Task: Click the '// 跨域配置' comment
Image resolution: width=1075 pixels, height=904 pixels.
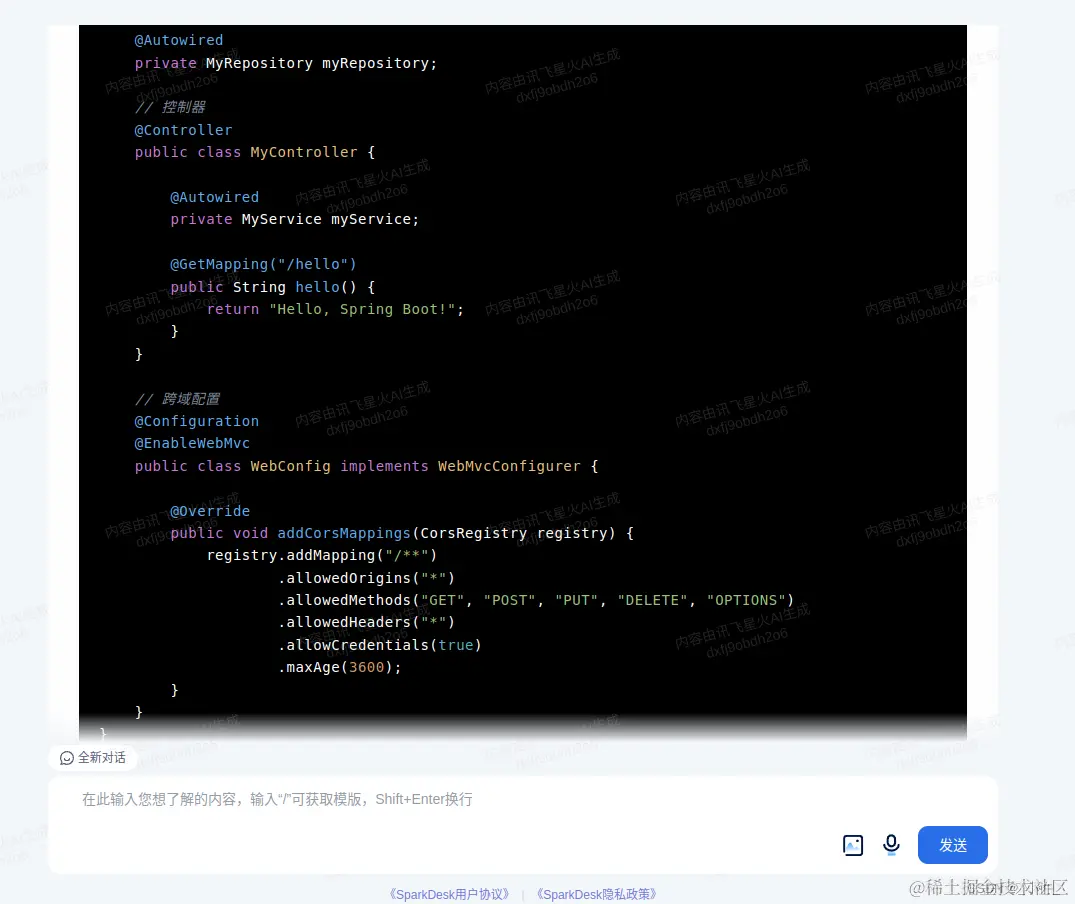Action: (177, 399)
